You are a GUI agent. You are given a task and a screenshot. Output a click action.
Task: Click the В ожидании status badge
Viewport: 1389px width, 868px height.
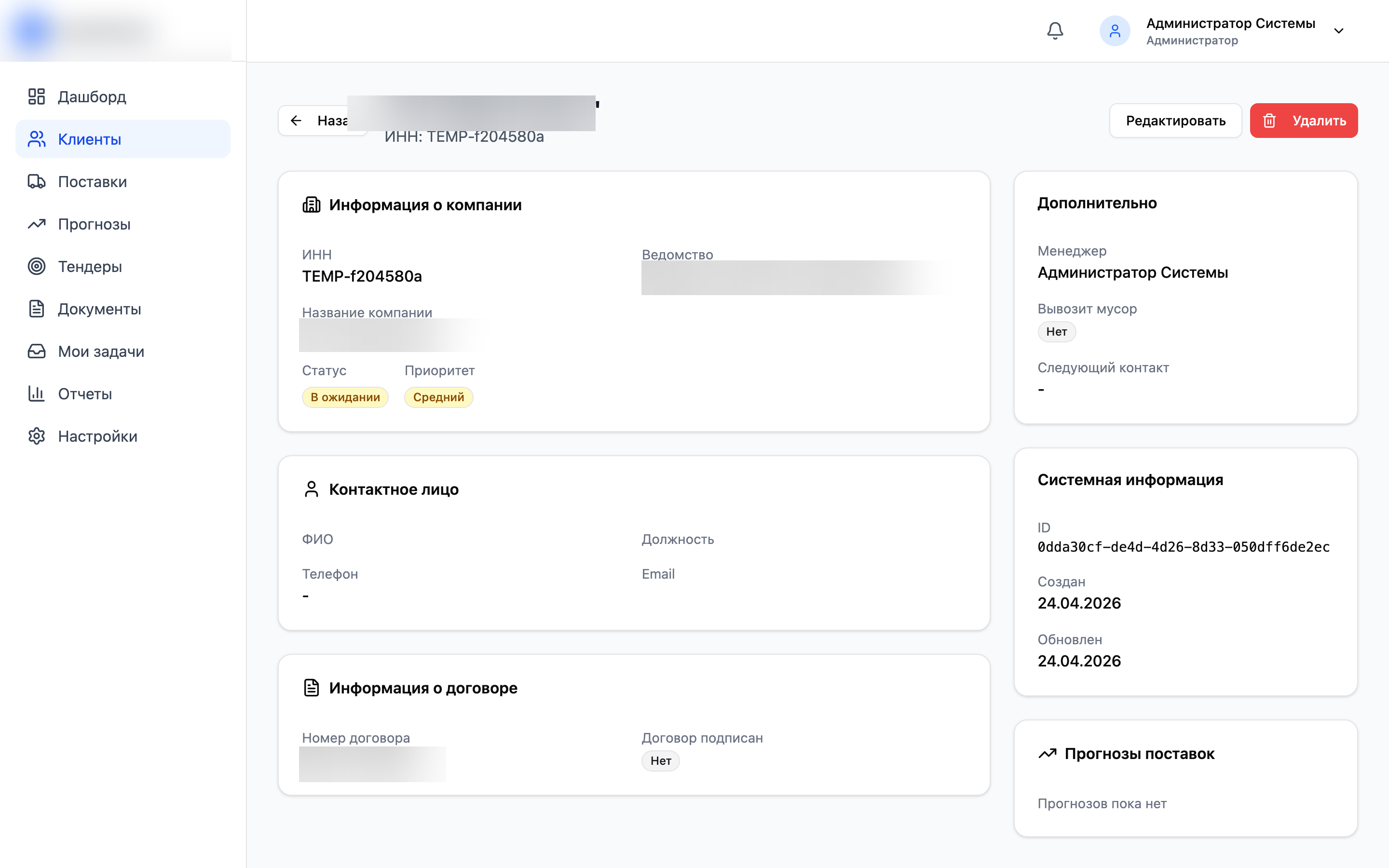345,397
